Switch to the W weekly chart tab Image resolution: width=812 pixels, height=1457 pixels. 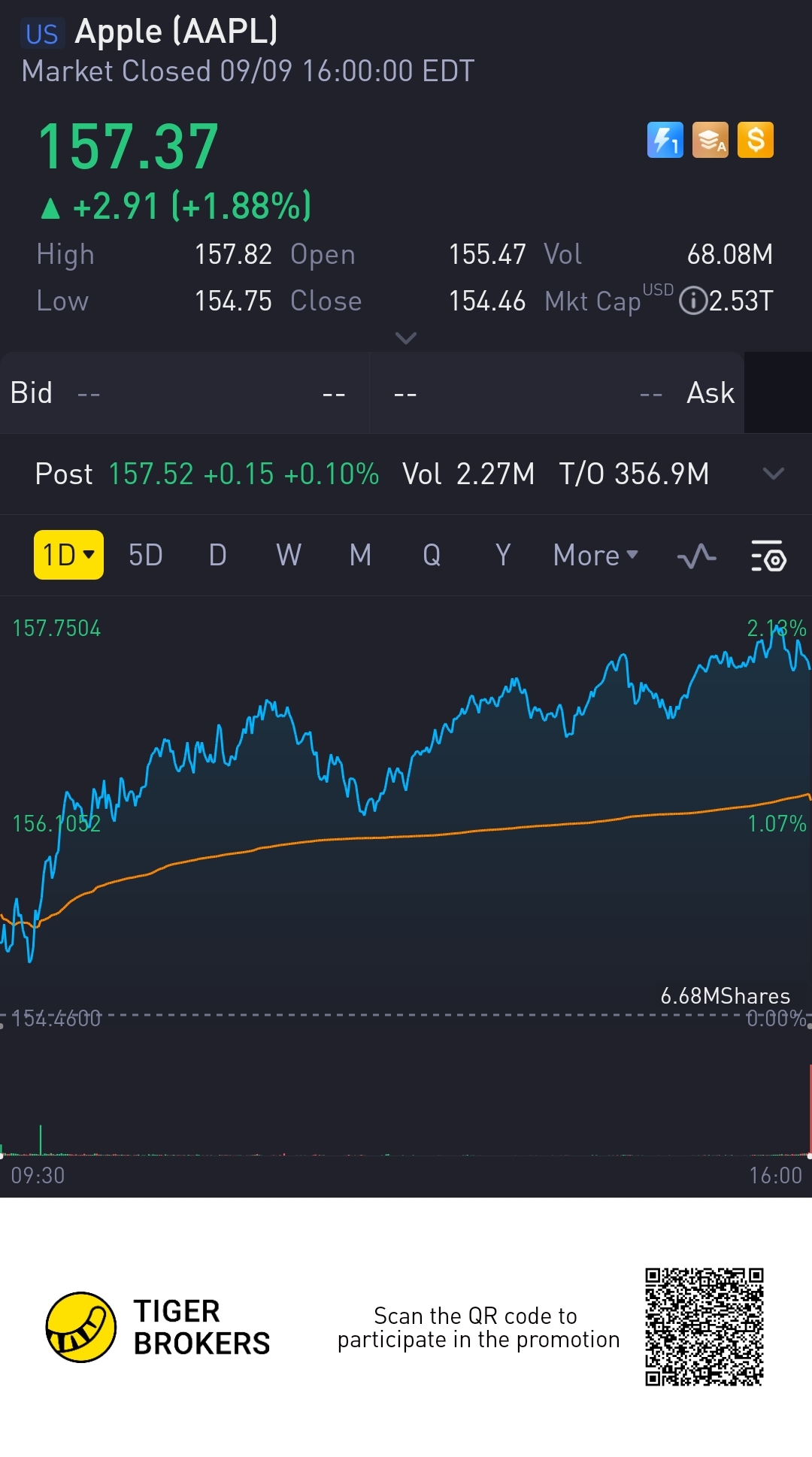coord(289,556)
